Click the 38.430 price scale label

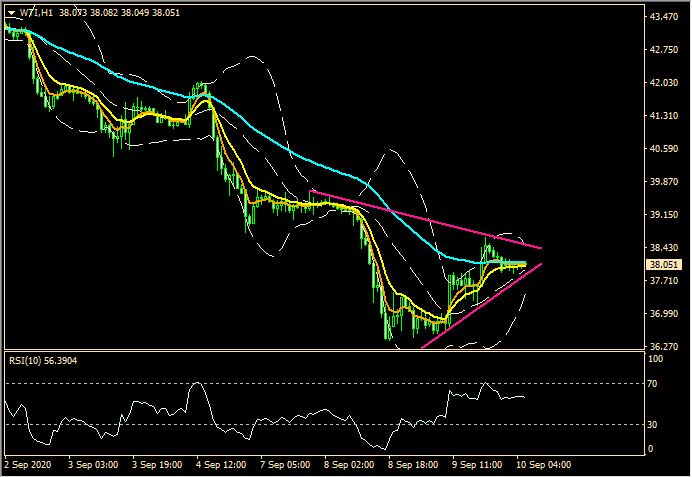pyautogui.click(x=664, y=248)
